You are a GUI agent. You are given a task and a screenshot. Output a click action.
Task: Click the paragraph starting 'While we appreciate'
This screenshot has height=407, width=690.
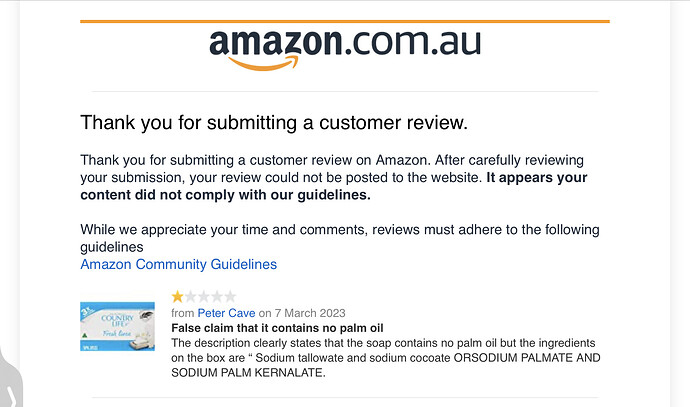[x=340, y=238]
